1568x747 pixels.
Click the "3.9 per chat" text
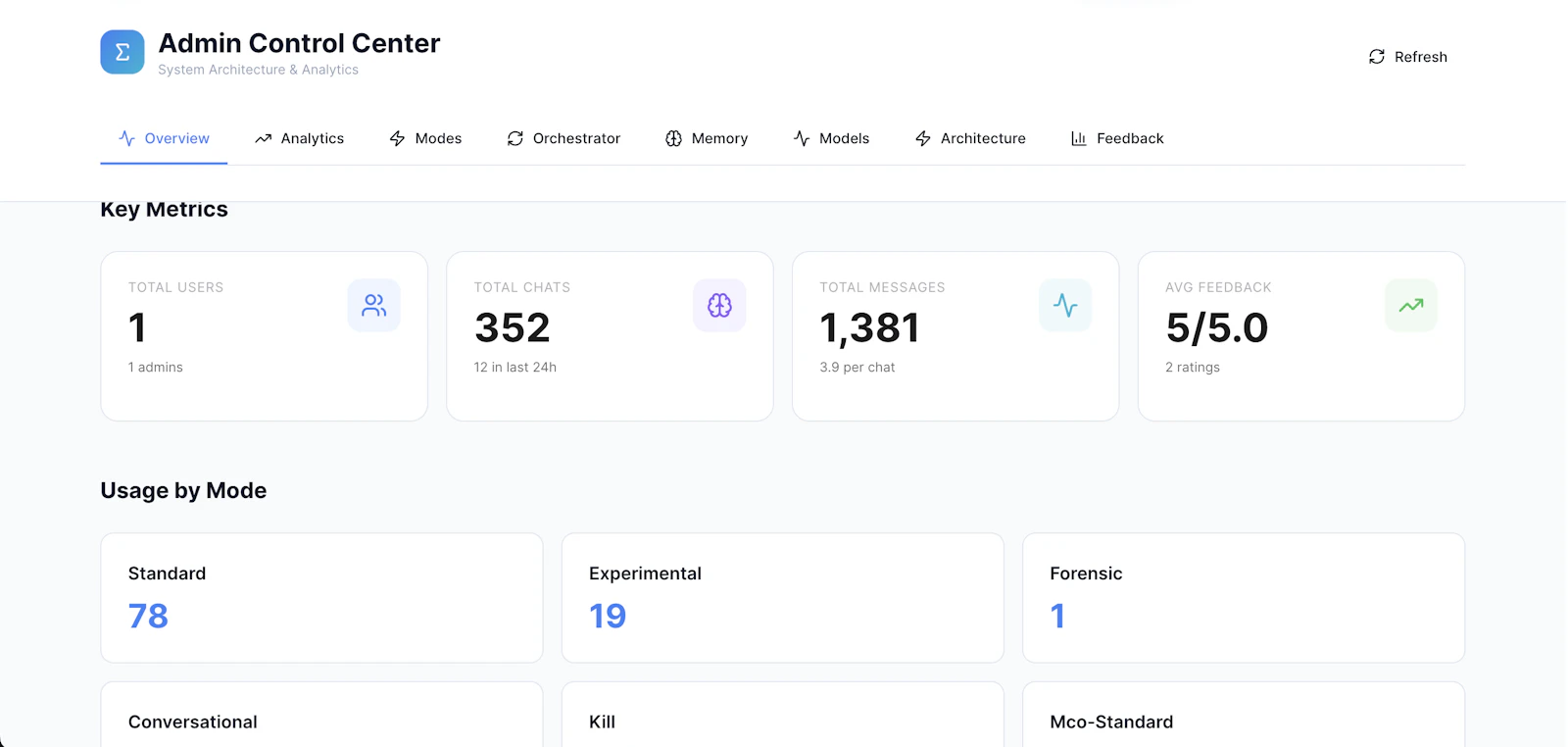click(x=857, y=367)
